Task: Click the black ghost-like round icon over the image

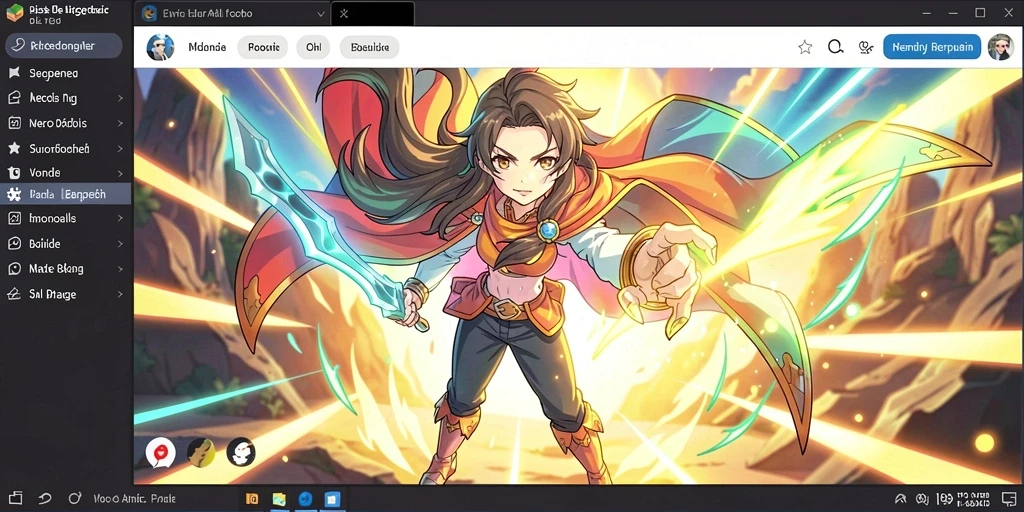Action: (x=240, y=451)
